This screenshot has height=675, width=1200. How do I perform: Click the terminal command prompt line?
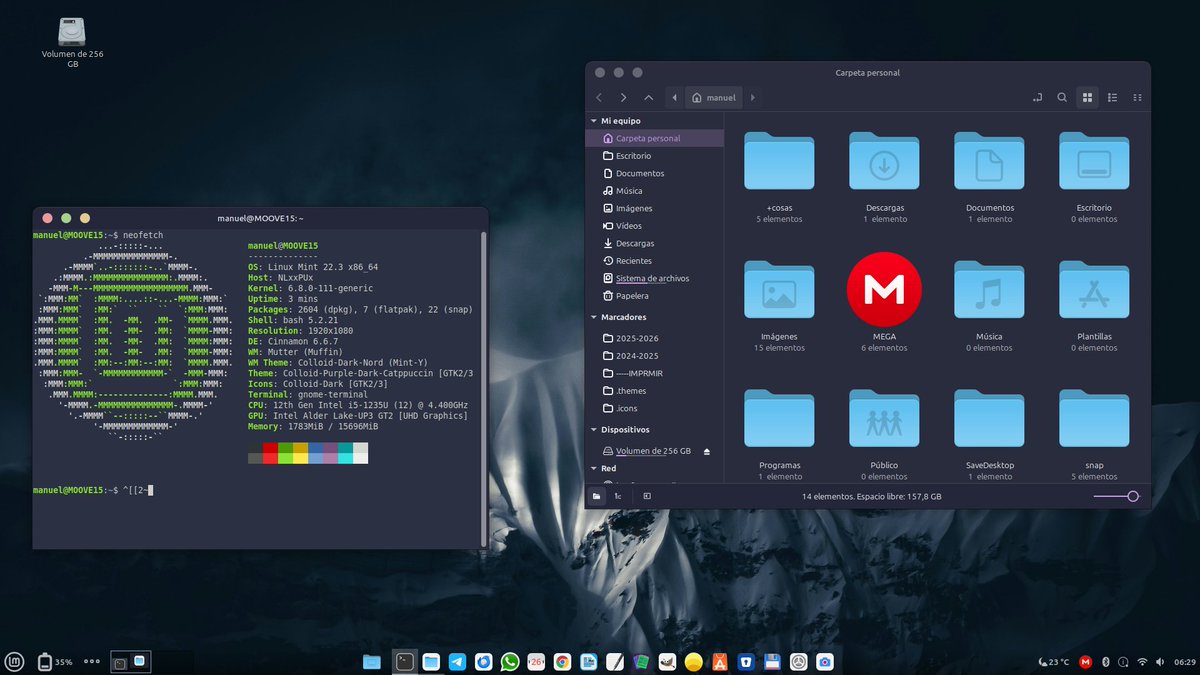pos(92,490)
